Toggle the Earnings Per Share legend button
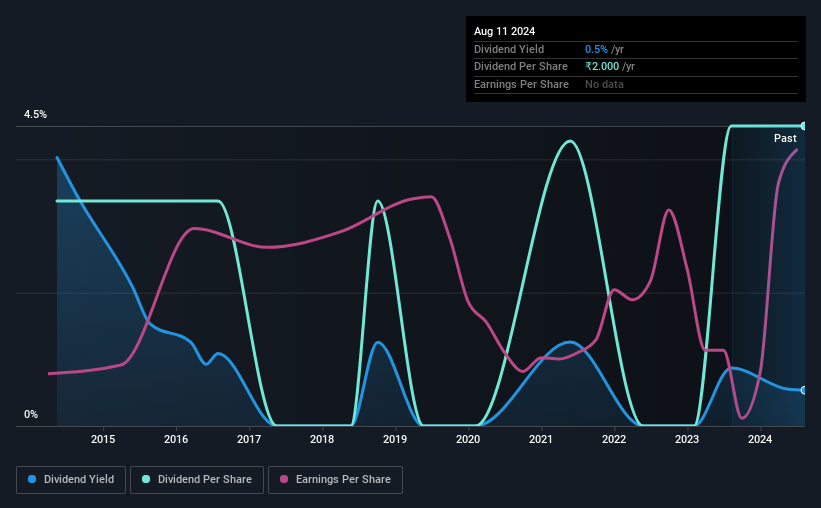Screen dimensions: 821x508 pyautogui.click(x=335, y=480)
